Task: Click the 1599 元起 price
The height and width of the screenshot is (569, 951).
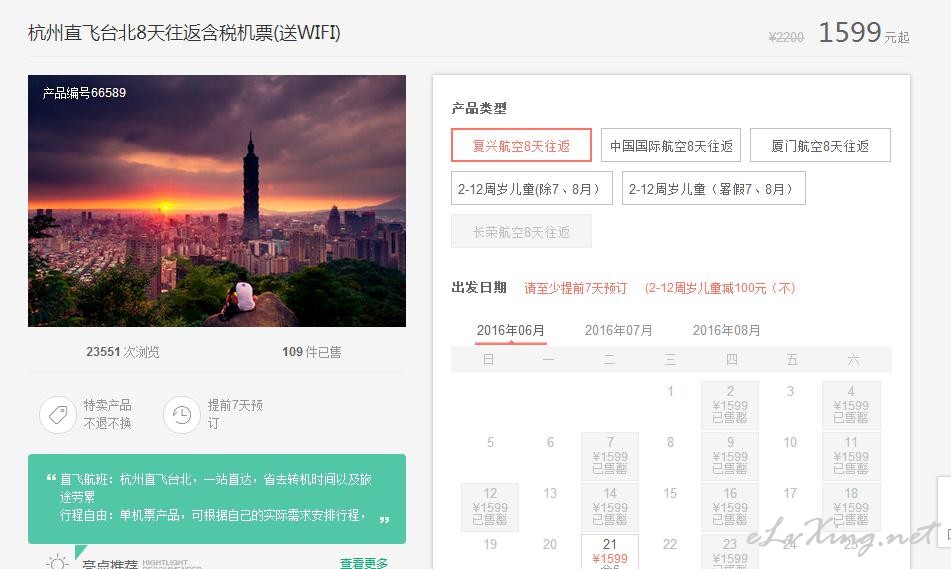Action: pyautogui.click(x=864, y=33)
